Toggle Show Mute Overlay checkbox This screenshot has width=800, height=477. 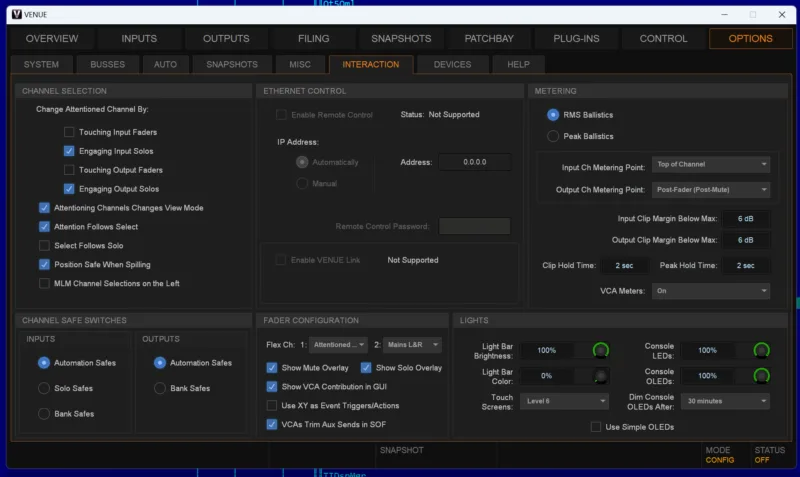tap(272, 368)
